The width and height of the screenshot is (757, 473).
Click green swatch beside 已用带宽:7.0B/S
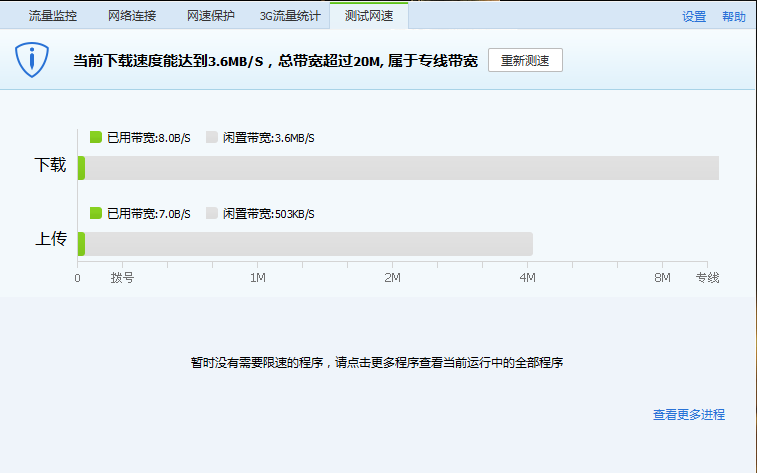pos(96,213)
